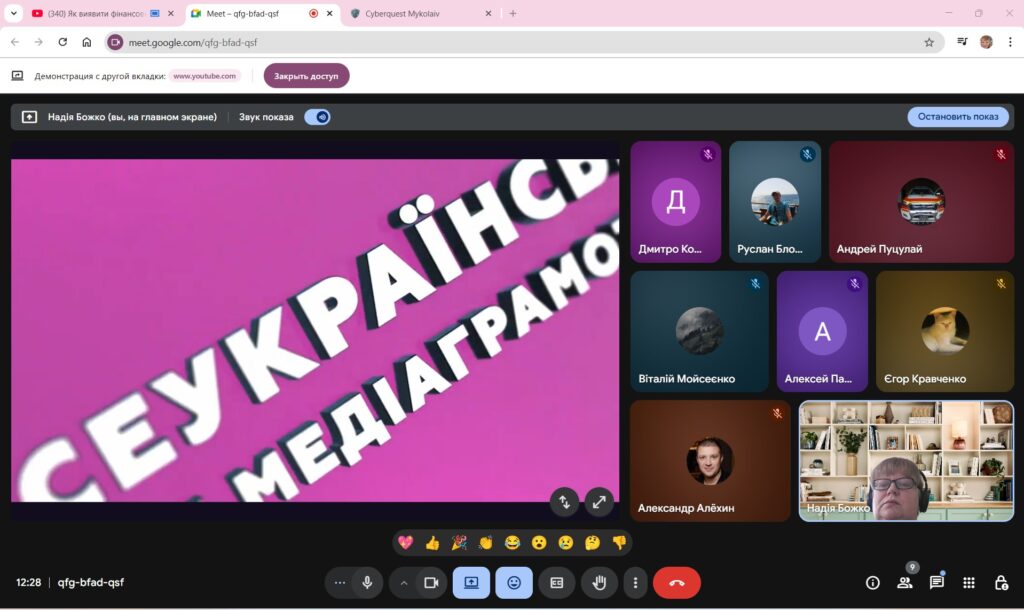This screenshot has width=1024, height=610.
Task: Toggle closed captions on
Action: 557,583
